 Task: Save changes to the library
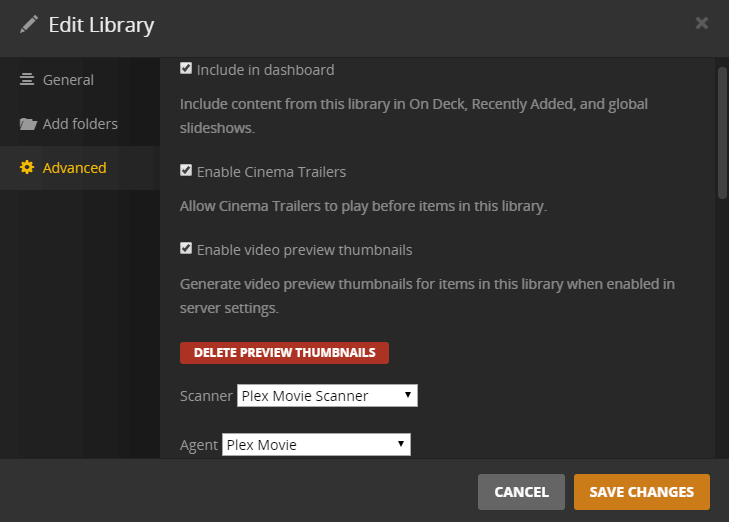pos(641,492)
